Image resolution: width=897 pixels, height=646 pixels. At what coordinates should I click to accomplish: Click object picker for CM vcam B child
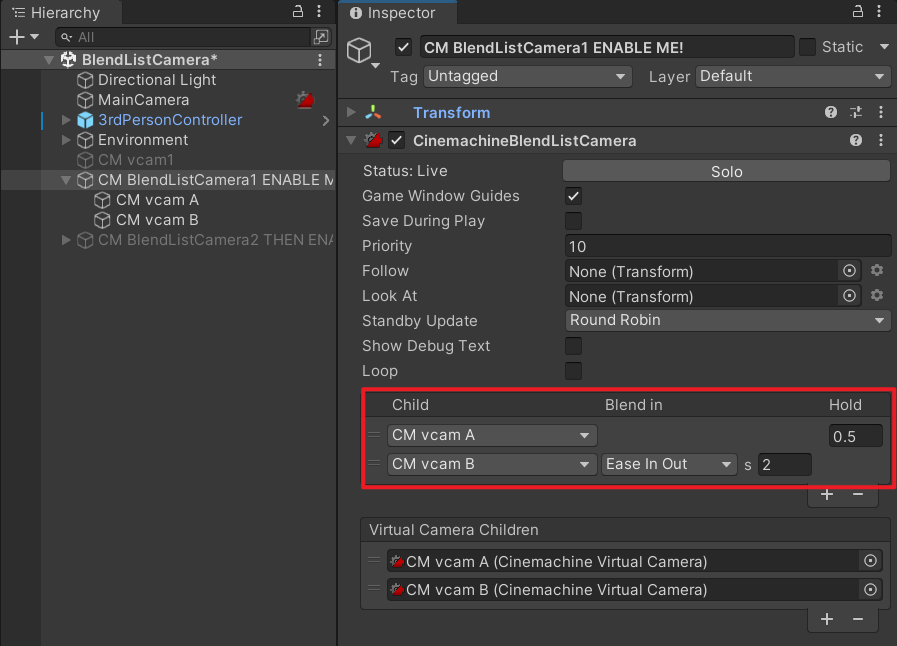click(870, 589)
